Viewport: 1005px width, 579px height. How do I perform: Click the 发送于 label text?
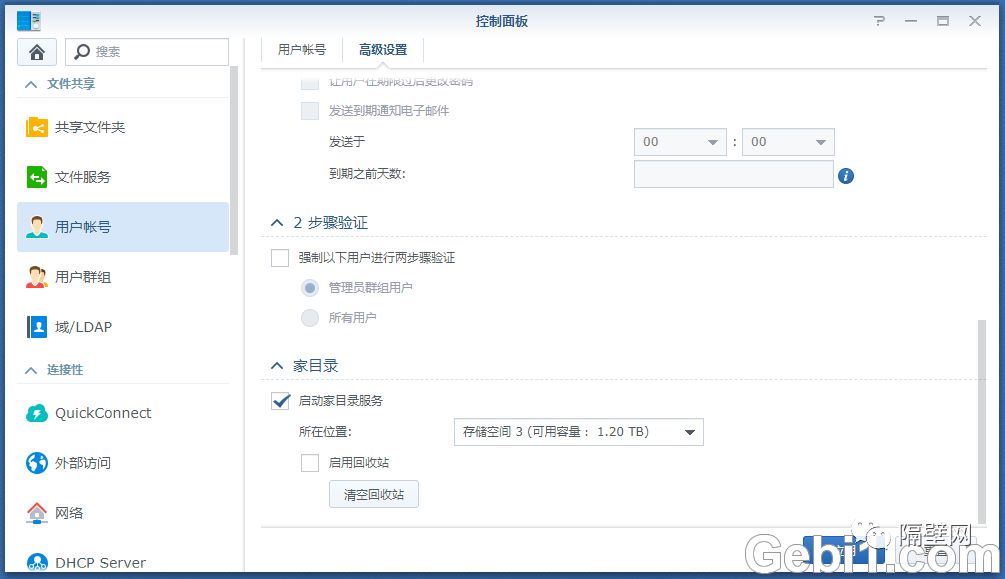click(347, 142)
